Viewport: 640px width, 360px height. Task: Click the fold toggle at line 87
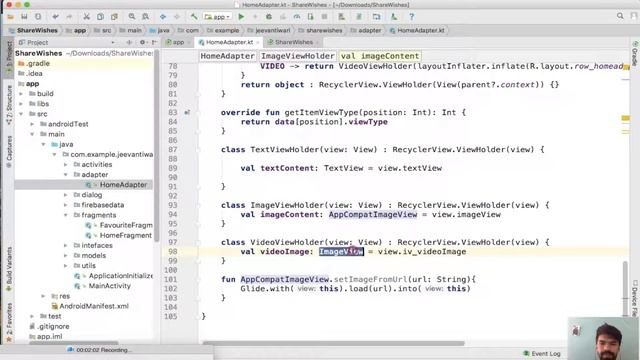[198, 150]
